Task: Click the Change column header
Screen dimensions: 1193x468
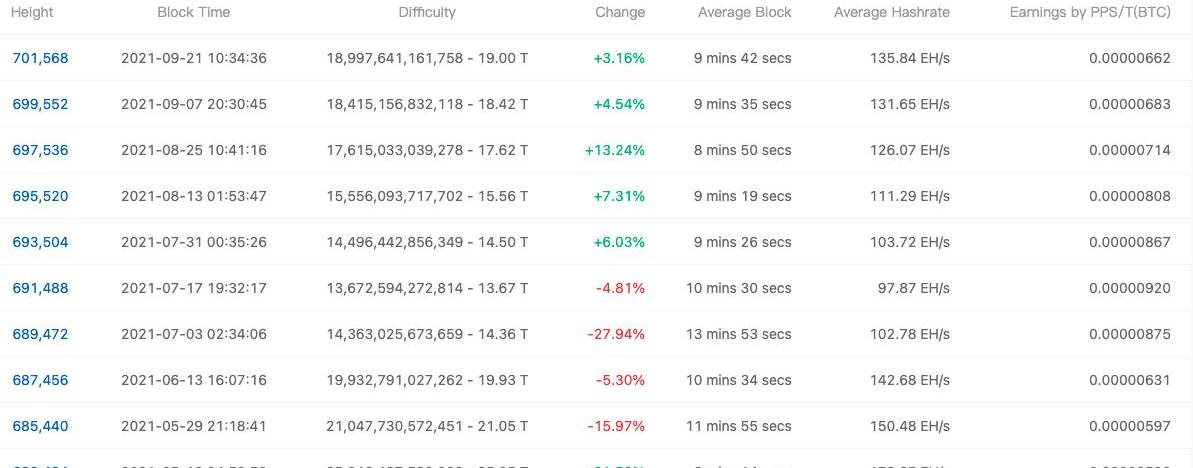Action: pos(620,12)
